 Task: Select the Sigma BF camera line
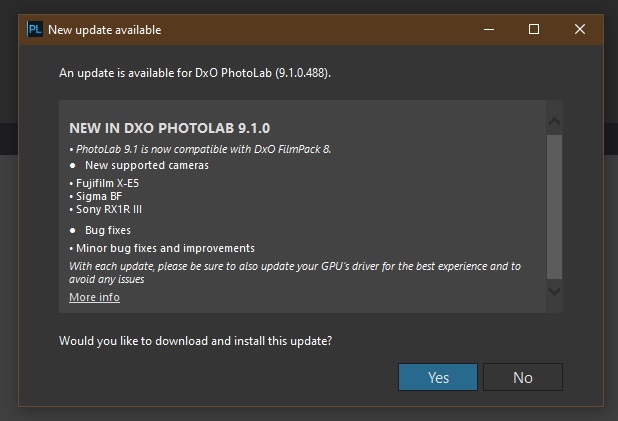pos(98,197)
